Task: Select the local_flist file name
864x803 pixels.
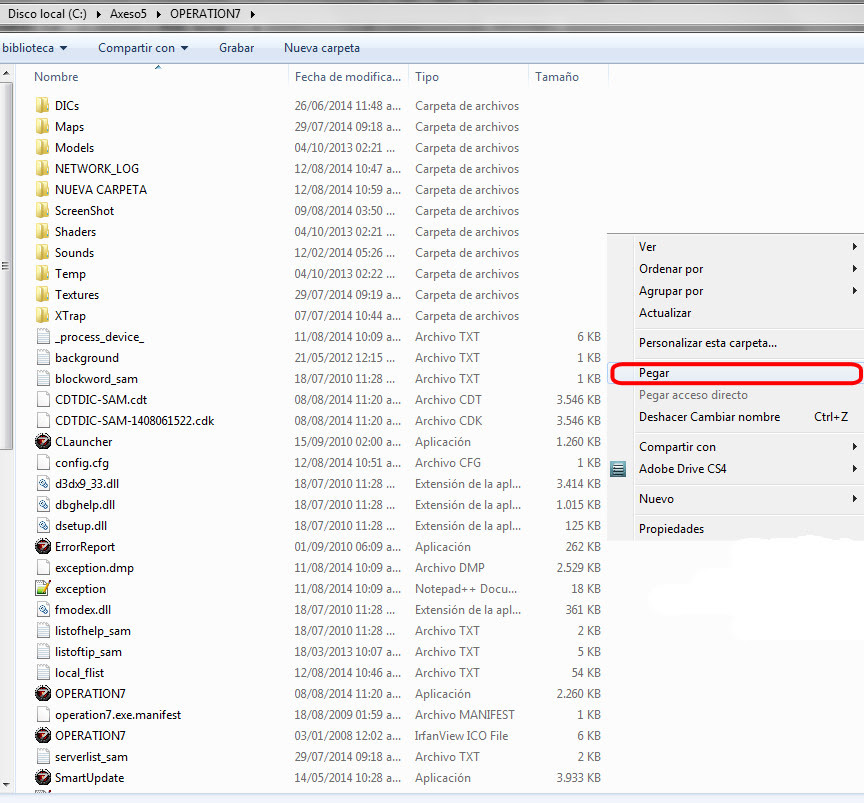Action: coord(79,673)
